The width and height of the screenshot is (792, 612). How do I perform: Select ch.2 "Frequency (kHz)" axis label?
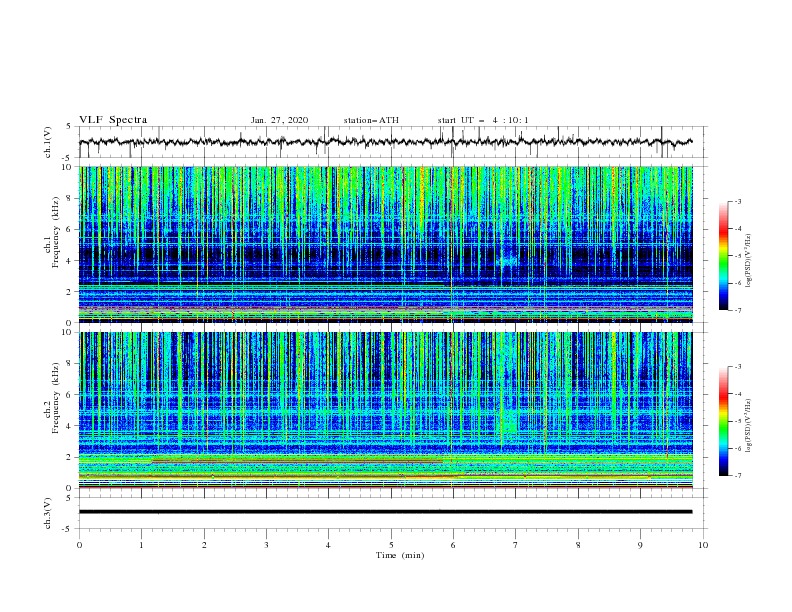[x=56, y=398]
